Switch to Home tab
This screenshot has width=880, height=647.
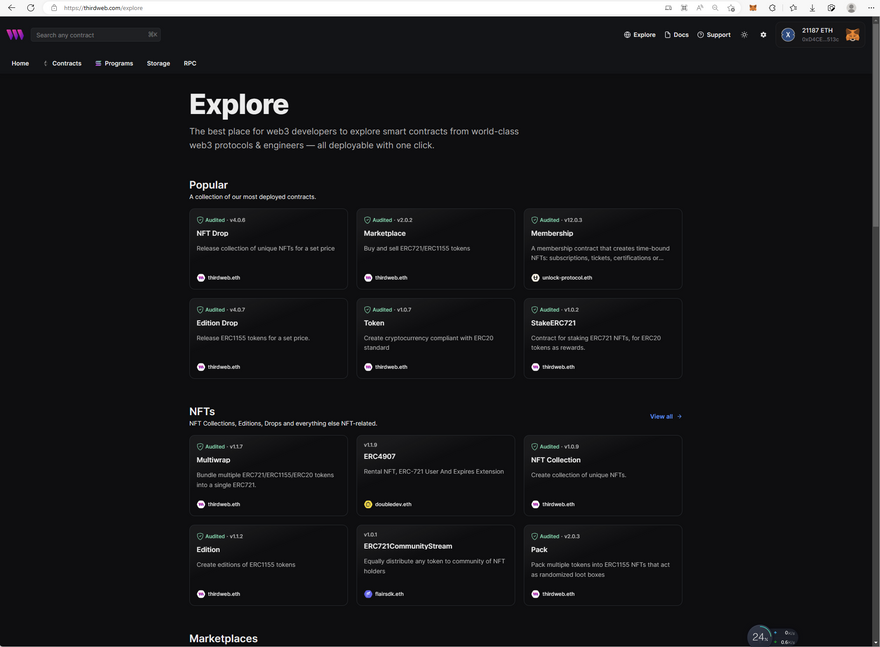coord(20,63)
